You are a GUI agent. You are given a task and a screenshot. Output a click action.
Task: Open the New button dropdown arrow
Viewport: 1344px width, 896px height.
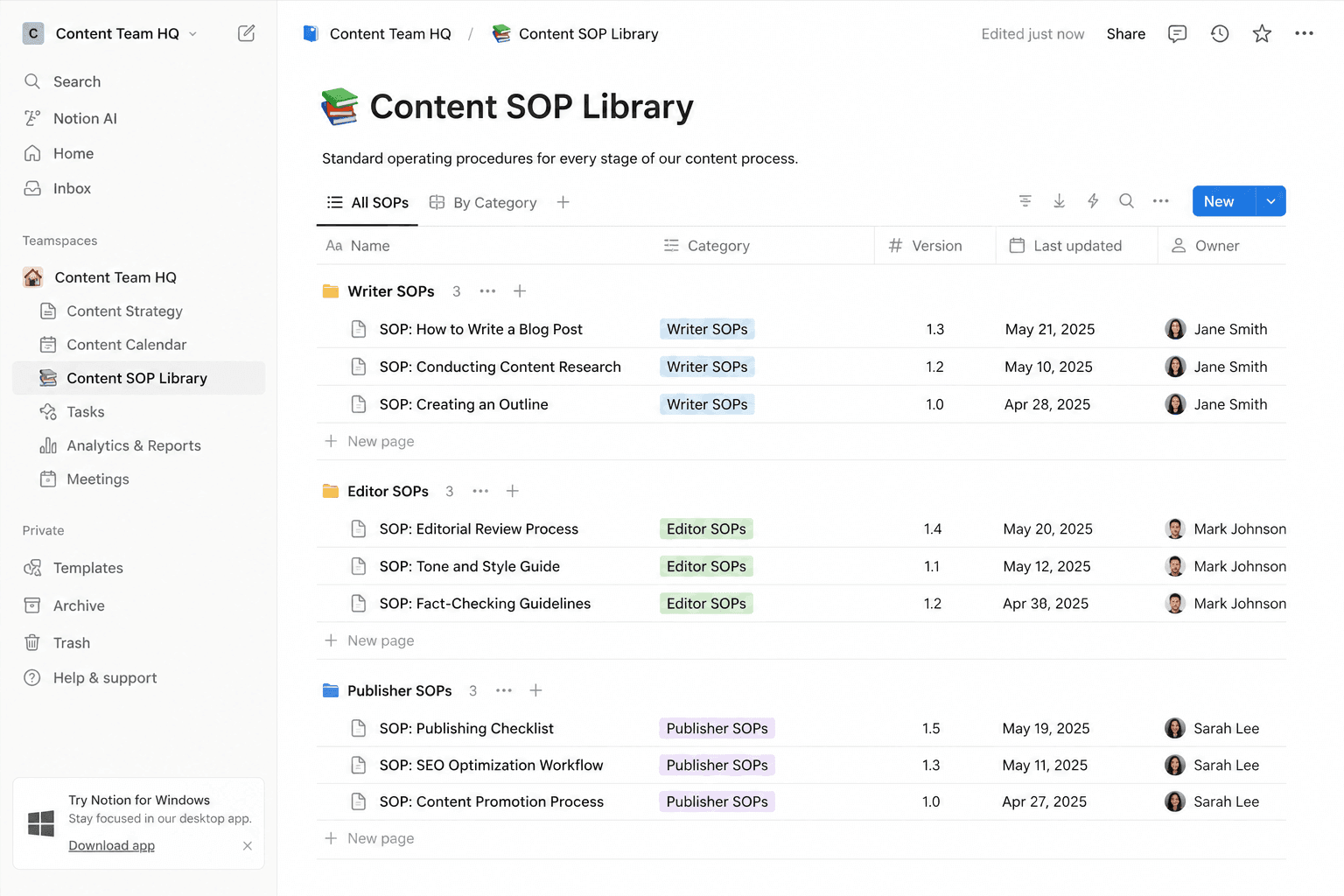coord(1270,201)
